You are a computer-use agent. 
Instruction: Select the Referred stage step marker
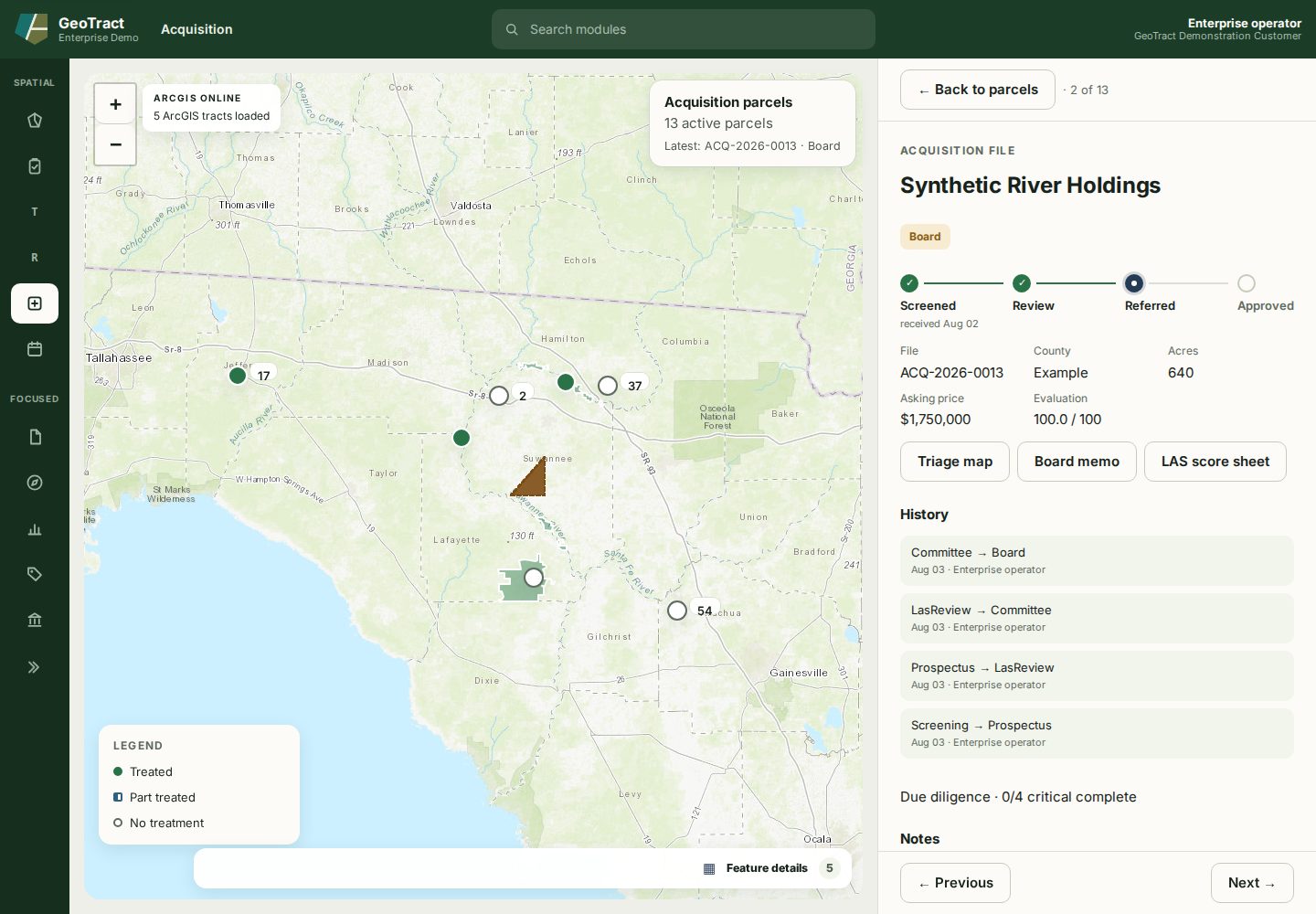click(1134, 283)
